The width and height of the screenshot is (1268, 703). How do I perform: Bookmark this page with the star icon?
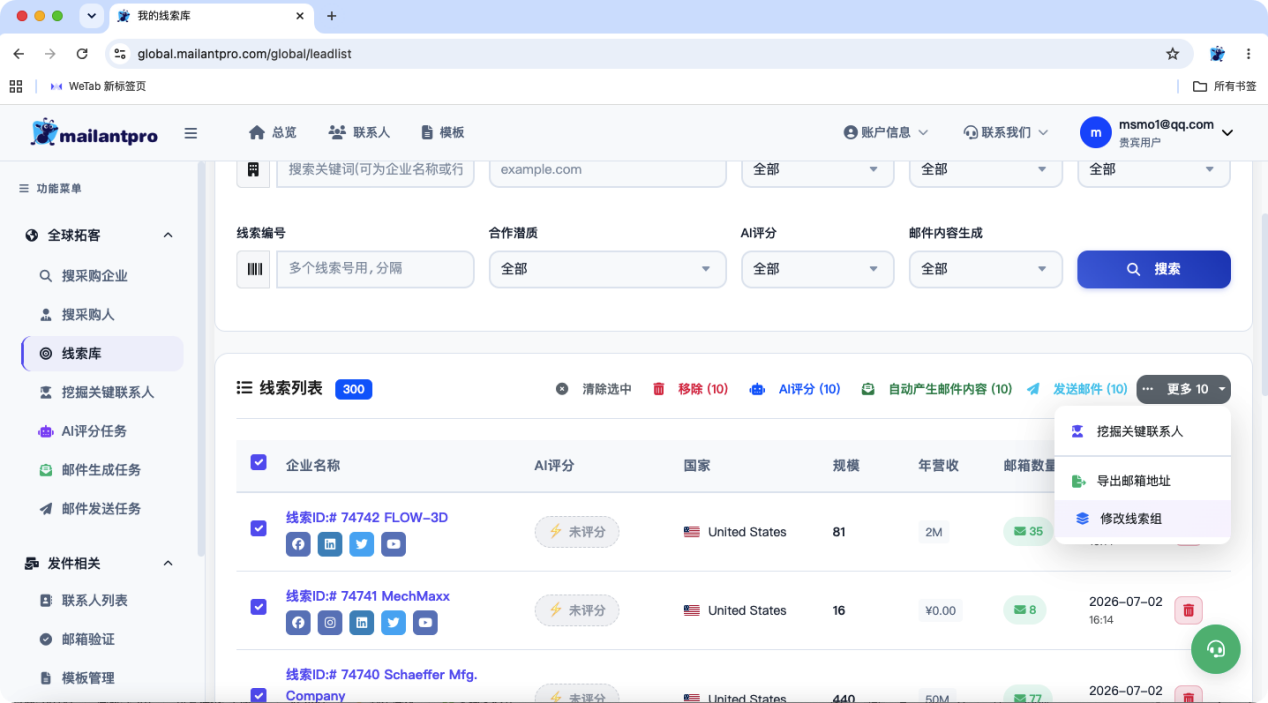pos(1173,54)
